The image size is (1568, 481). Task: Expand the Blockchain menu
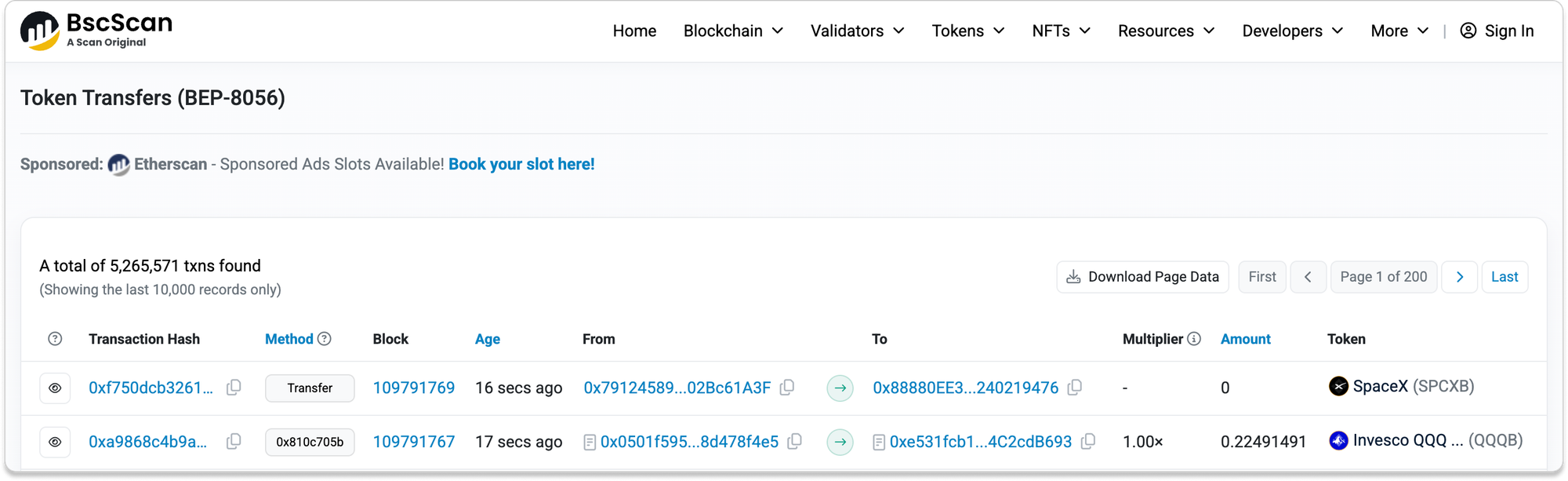(x=733, y=31)
